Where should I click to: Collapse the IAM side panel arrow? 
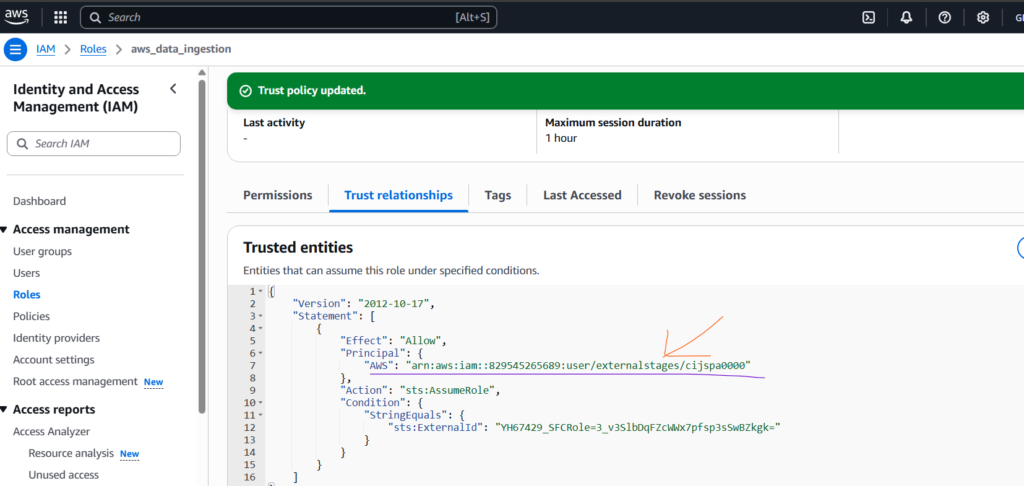point(173,89)
